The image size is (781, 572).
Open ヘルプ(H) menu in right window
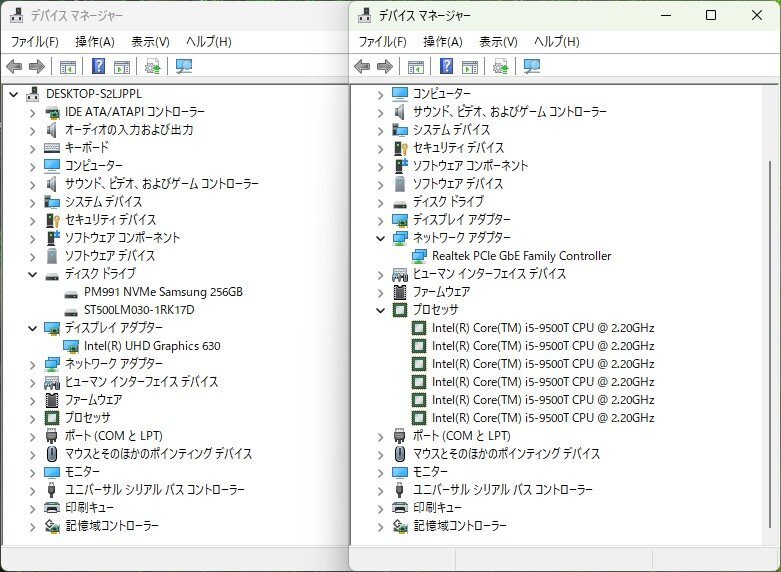[x=556, y=41]
